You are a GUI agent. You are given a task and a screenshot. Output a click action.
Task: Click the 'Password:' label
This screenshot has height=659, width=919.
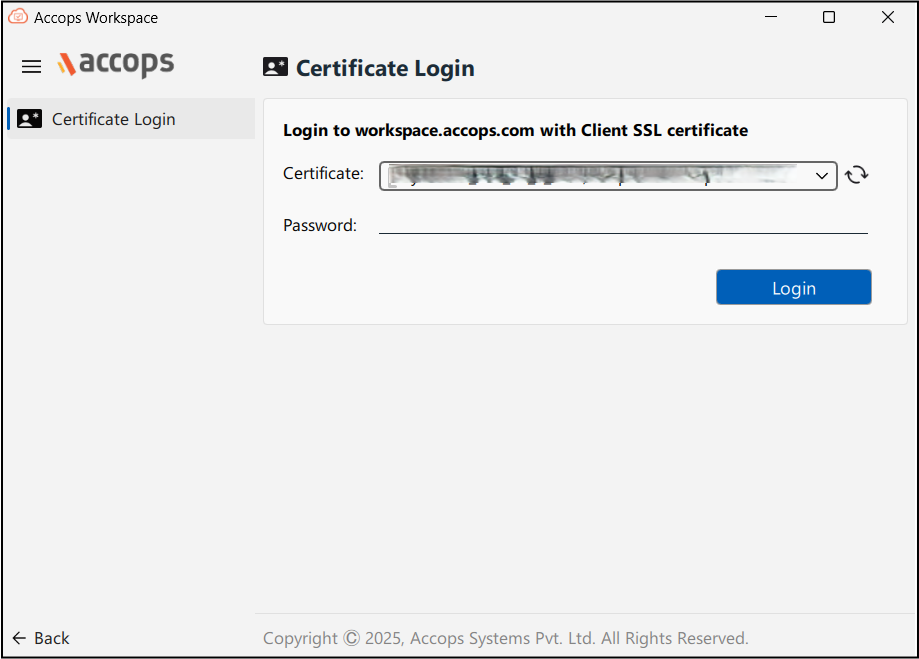pos(320,225)
